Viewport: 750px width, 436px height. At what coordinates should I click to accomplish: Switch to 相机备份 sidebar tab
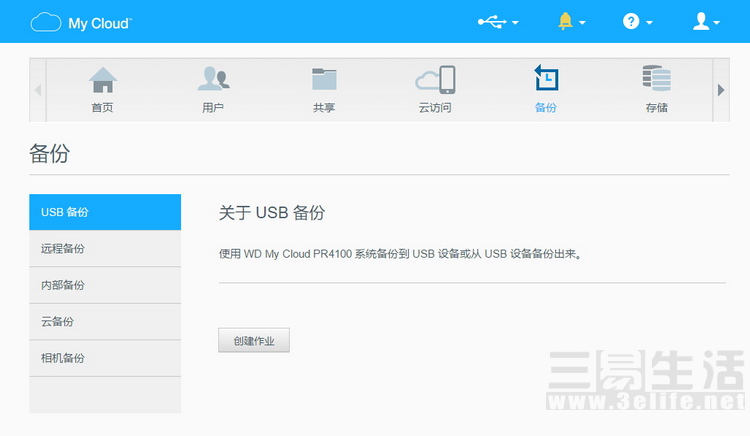point(105,358)
